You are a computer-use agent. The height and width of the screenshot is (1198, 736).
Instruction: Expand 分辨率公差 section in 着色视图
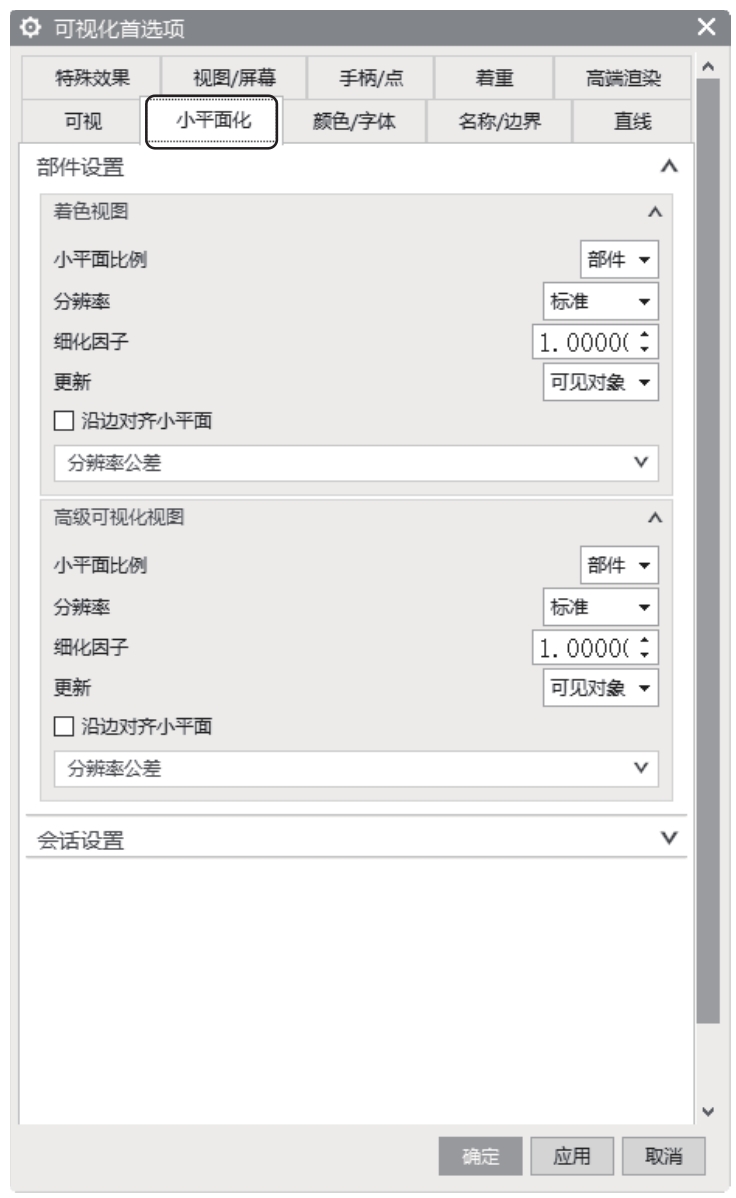[356, 463]
